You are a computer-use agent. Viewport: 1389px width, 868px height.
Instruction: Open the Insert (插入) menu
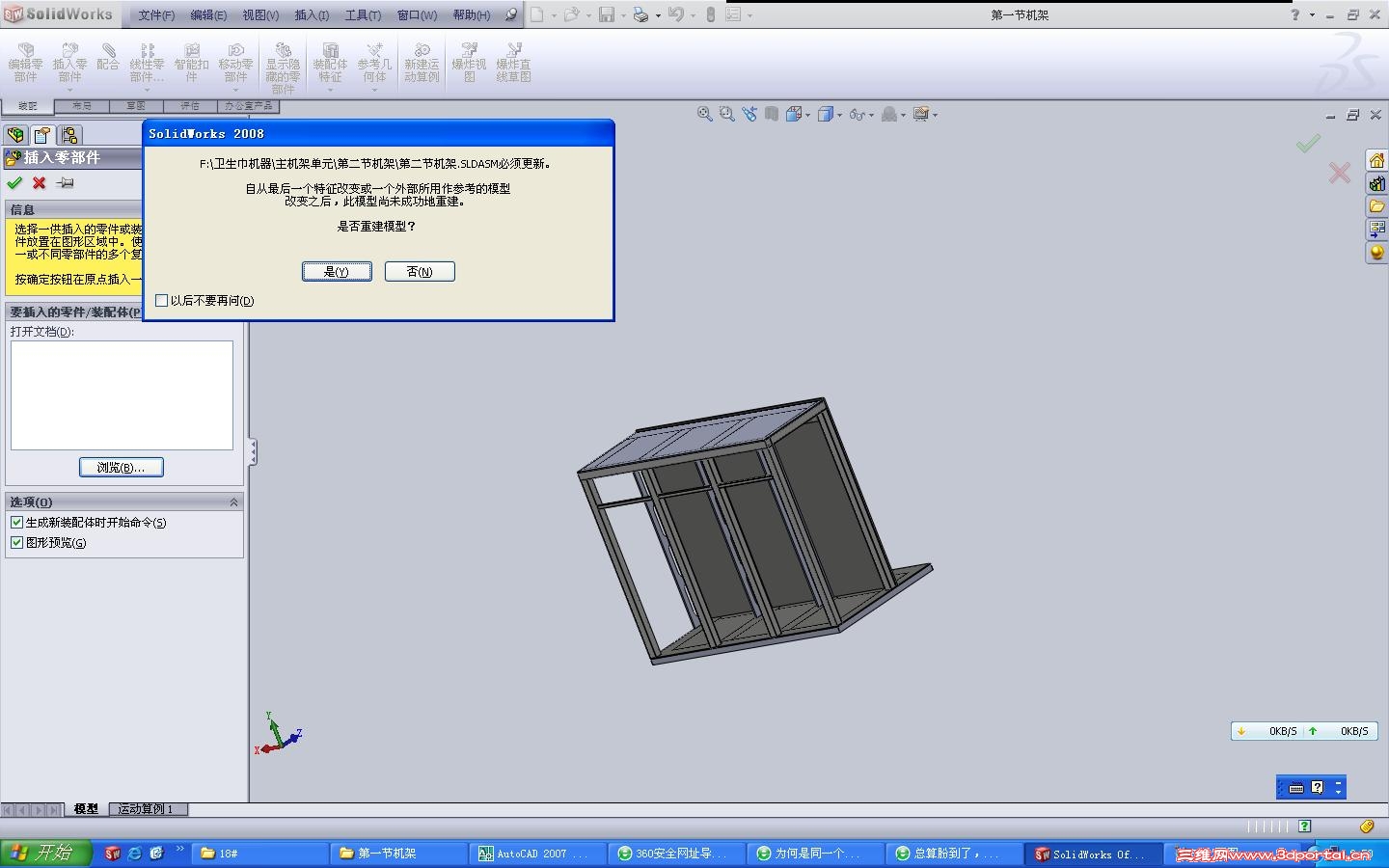coord(312,15)
